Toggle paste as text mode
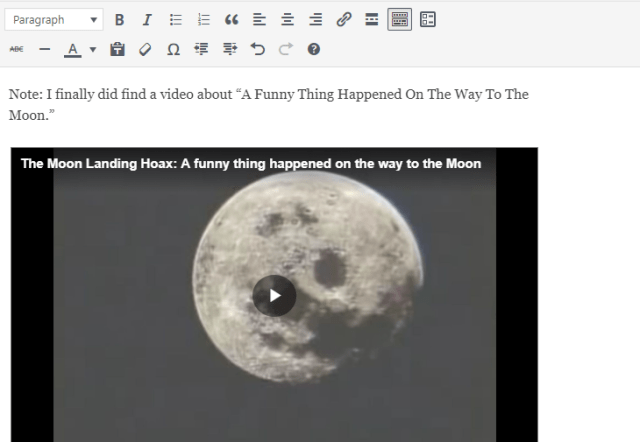The image size is (640, 442). pos(117,48)
